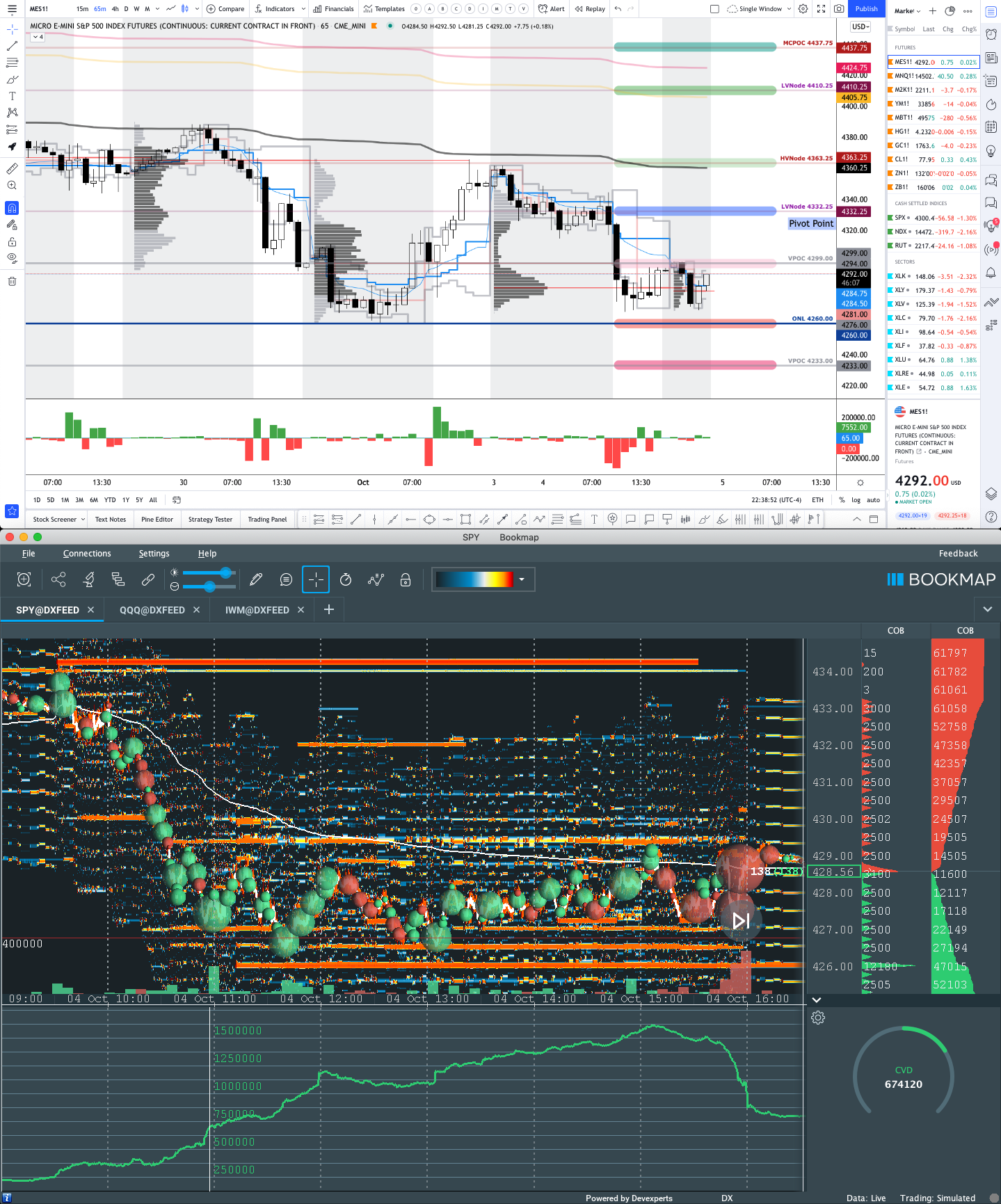Open Bookmap Feedback link

click(x=958, y=554)
